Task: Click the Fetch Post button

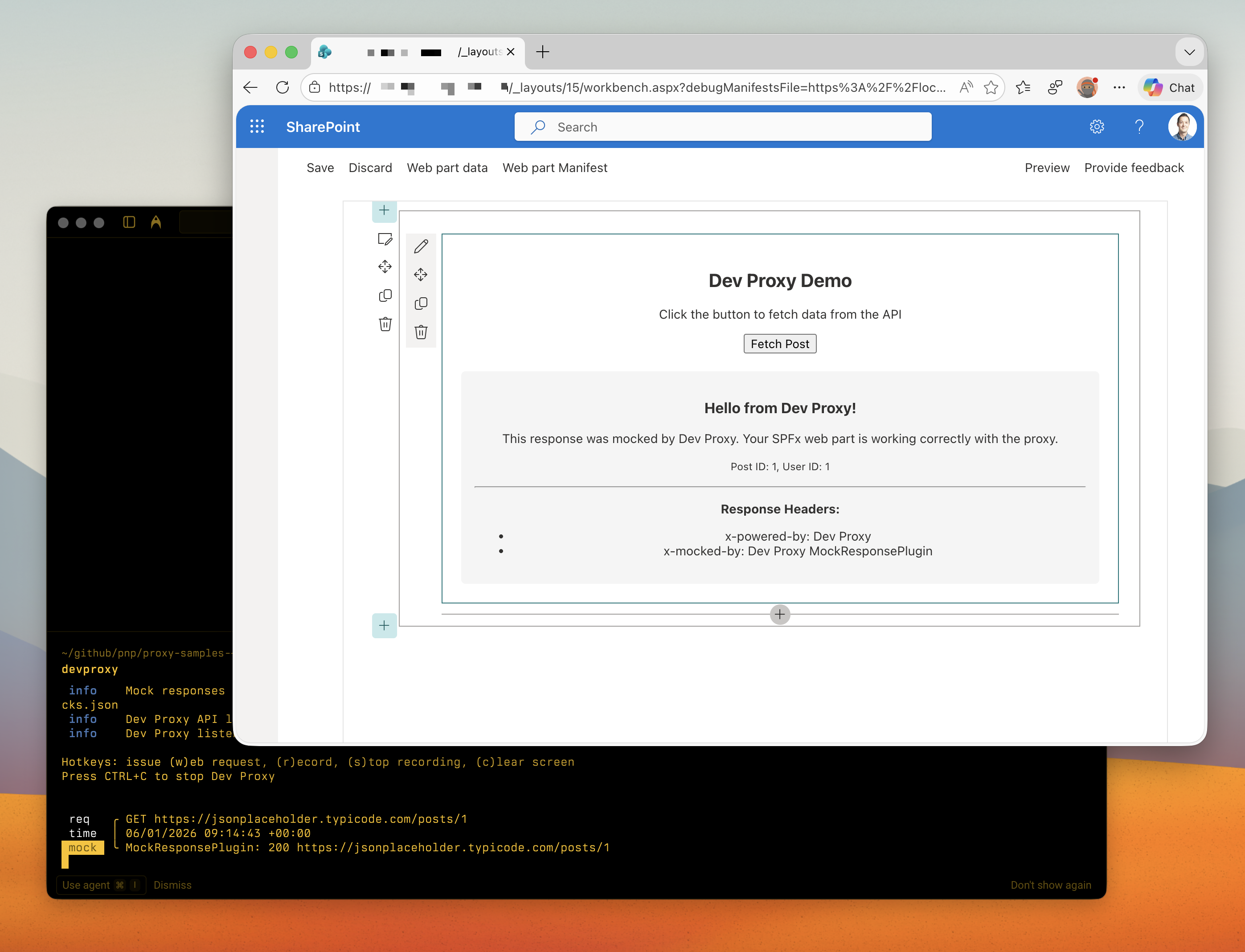Action: [x=780, y=343]
